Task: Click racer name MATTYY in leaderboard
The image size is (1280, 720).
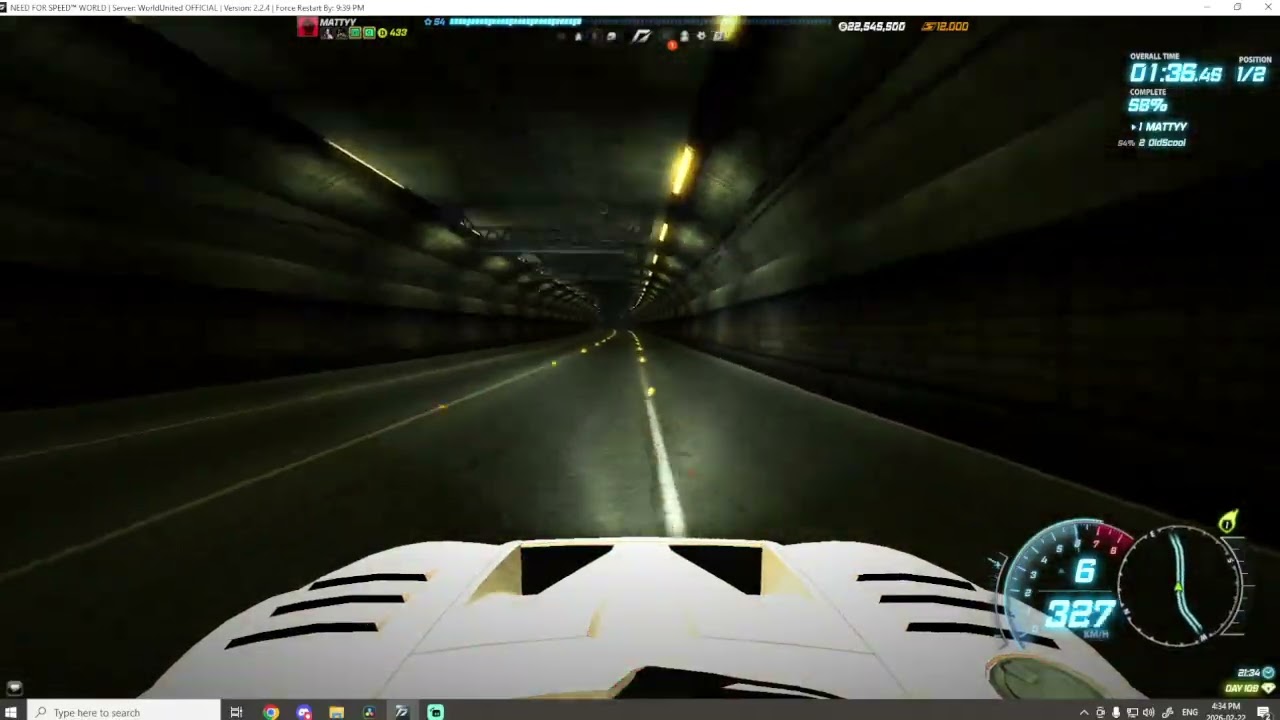Action: tap(1165, 127)
